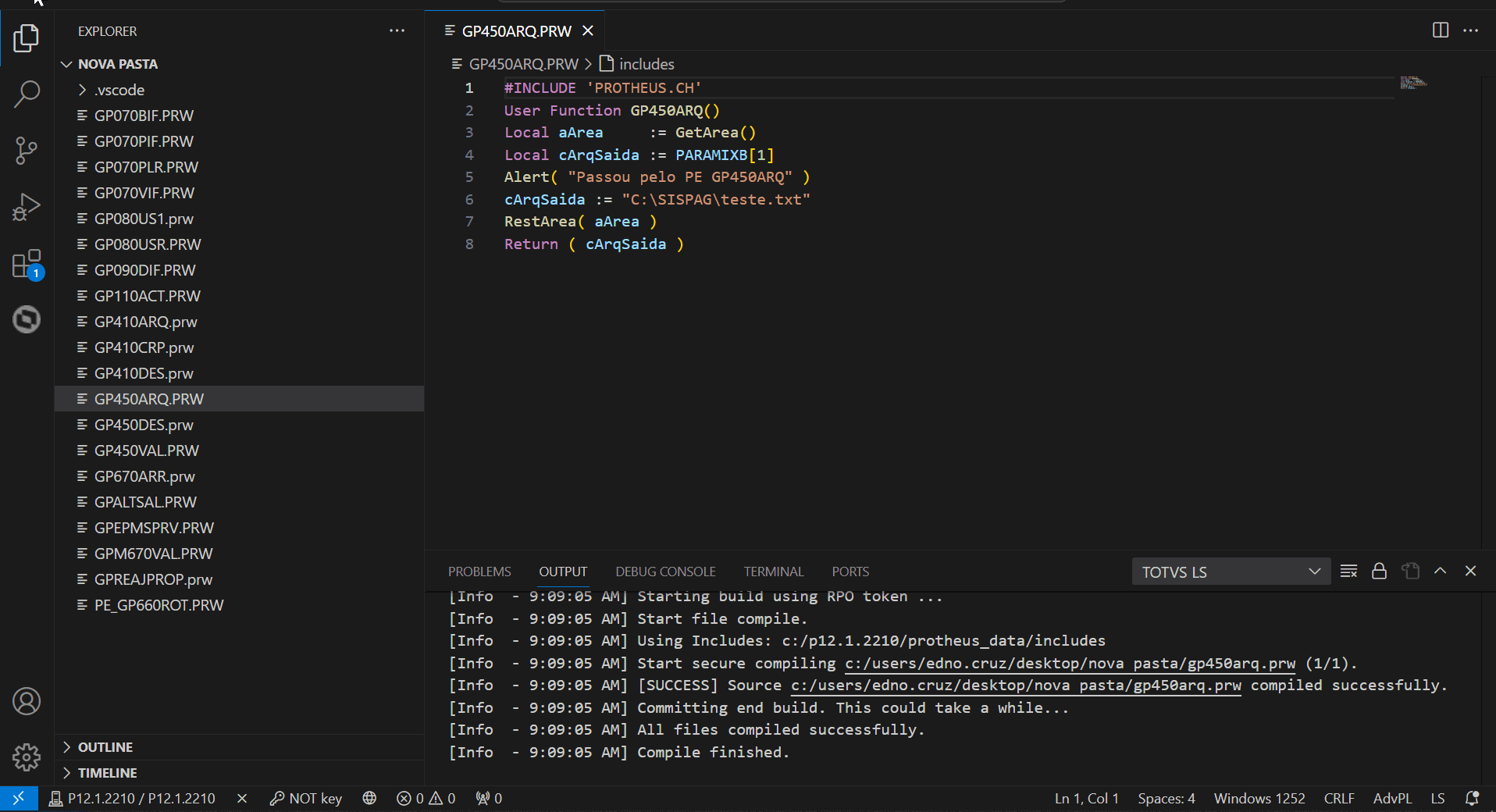Place cursor on Return cArqSaida line
The height and width of the screenshot is (812, 1496).
(594, 244)
